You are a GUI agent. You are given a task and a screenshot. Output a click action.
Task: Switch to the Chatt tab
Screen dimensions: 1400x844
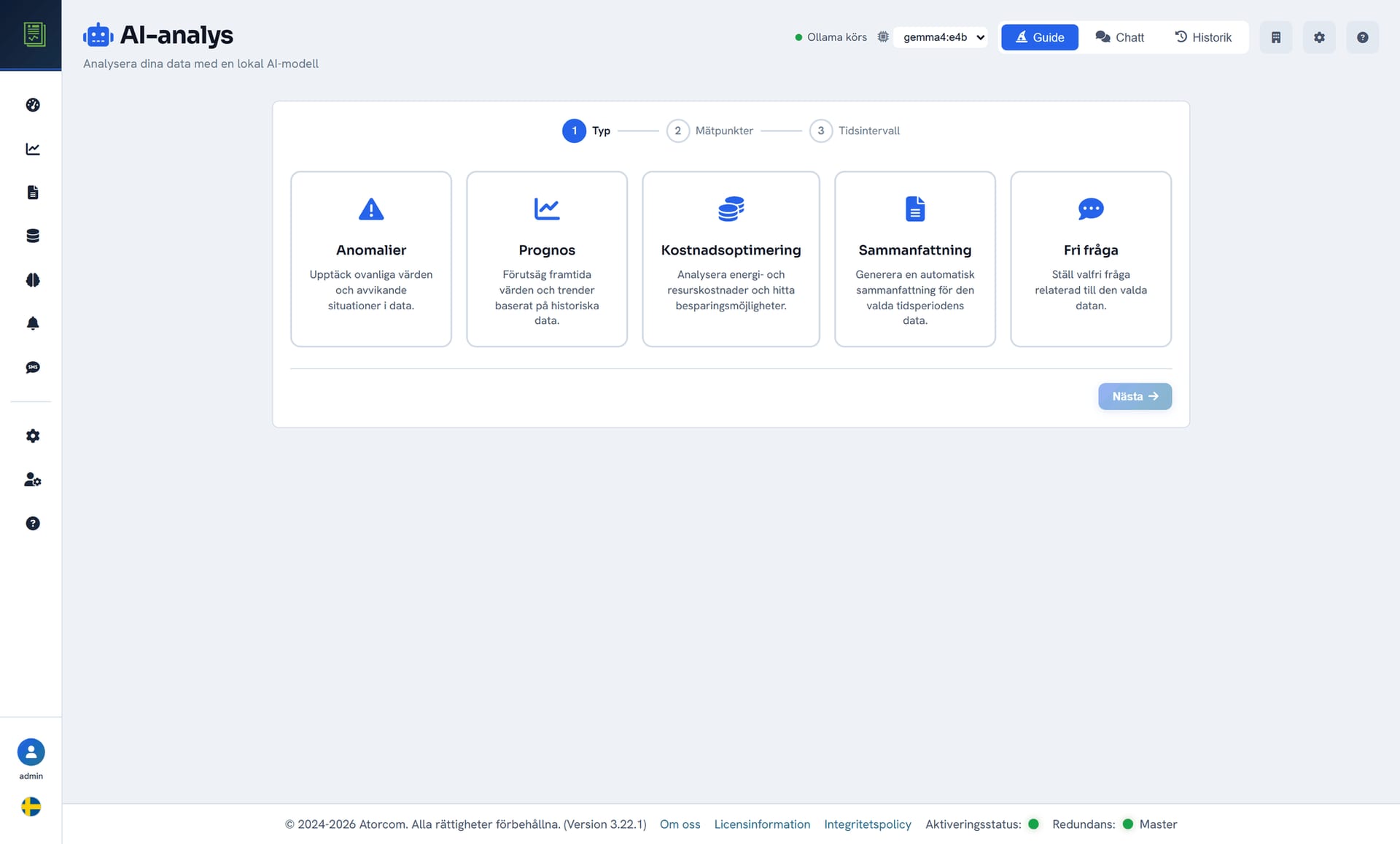coord(1119,37)
